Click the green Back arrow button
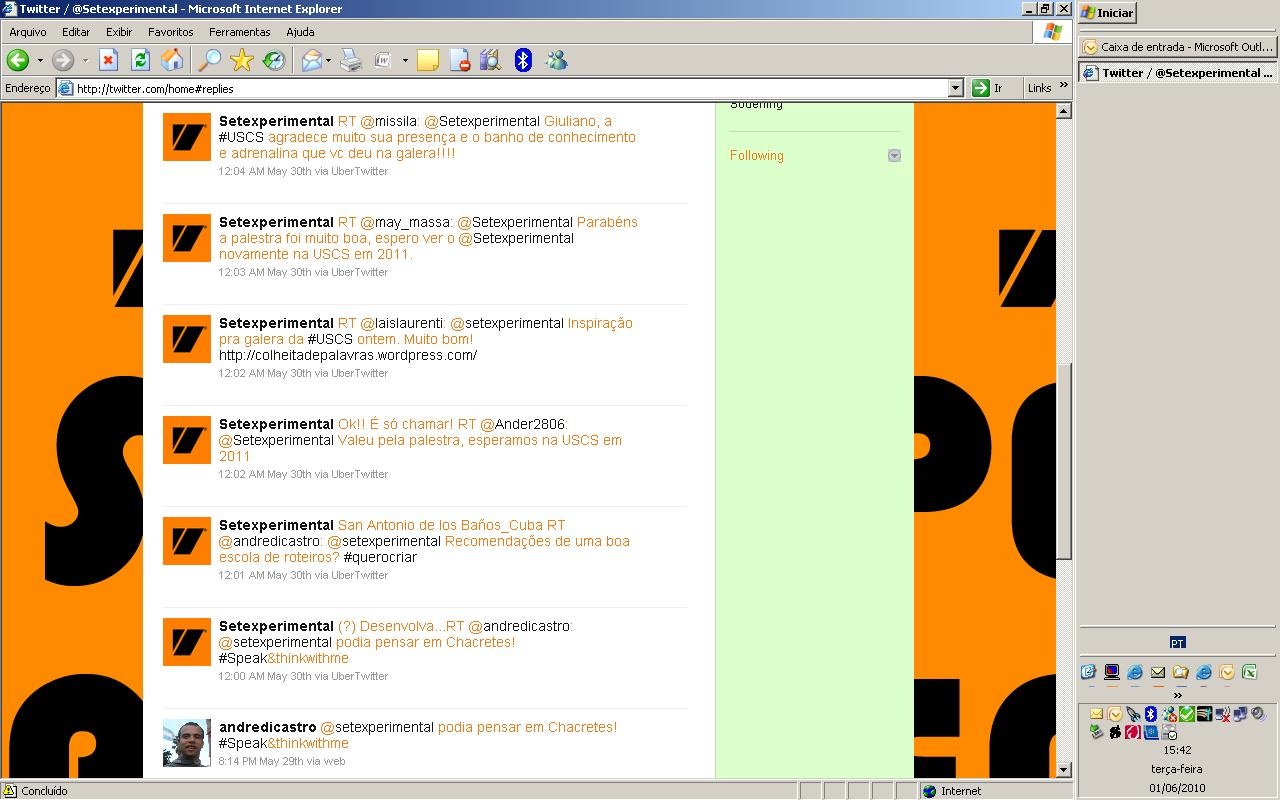1280x800 pixels. tap(18, 61)
